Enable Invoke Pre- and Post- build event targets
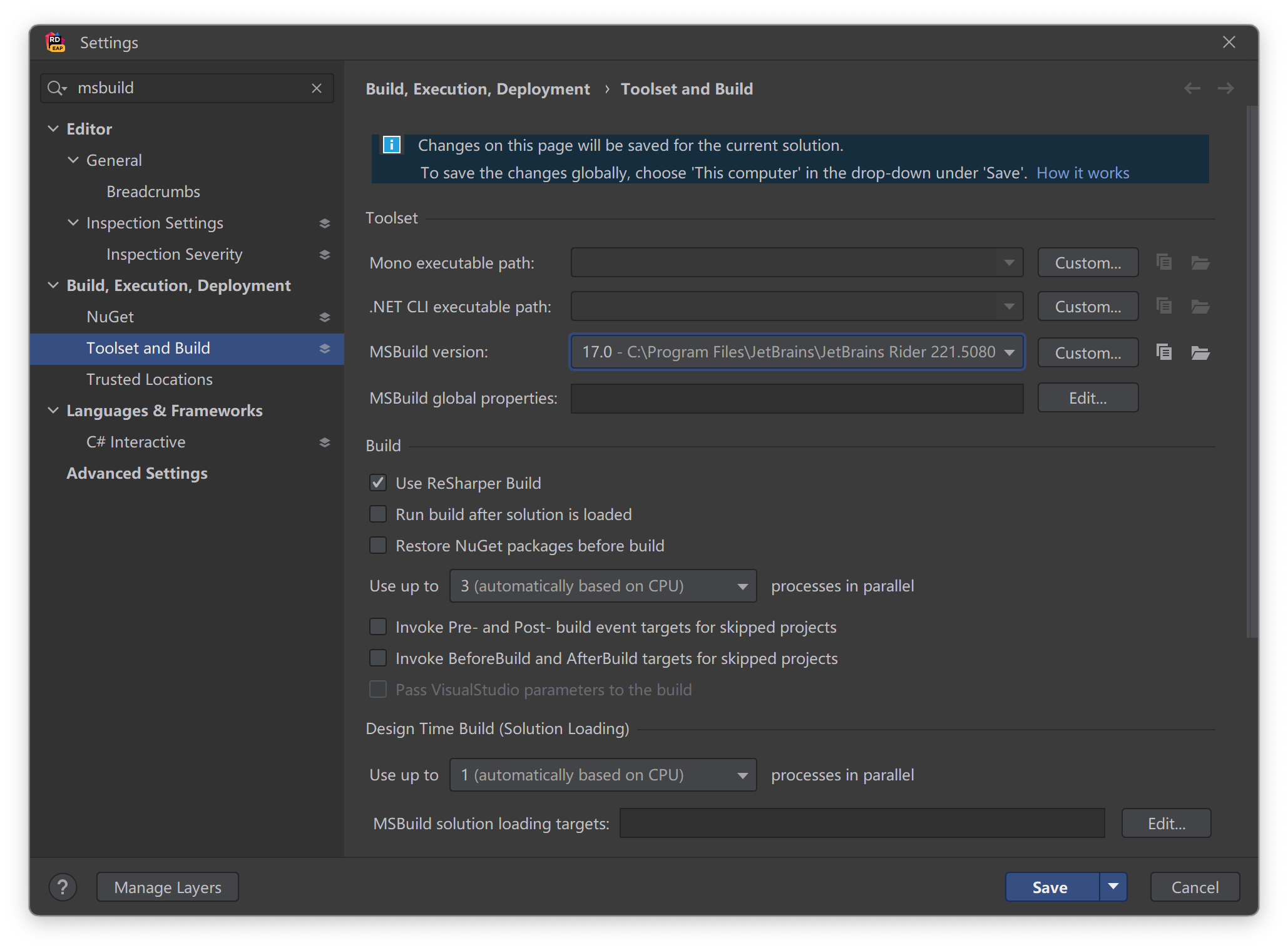Image resolution: width=1288 pixels, height=950 pixels. click(x=378, y=626)
